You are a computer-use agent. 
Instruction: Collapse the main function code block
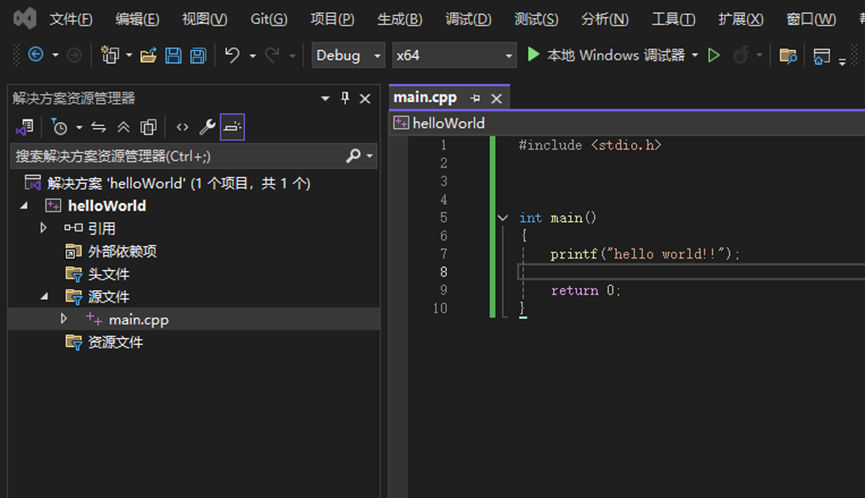coord(503,218)
